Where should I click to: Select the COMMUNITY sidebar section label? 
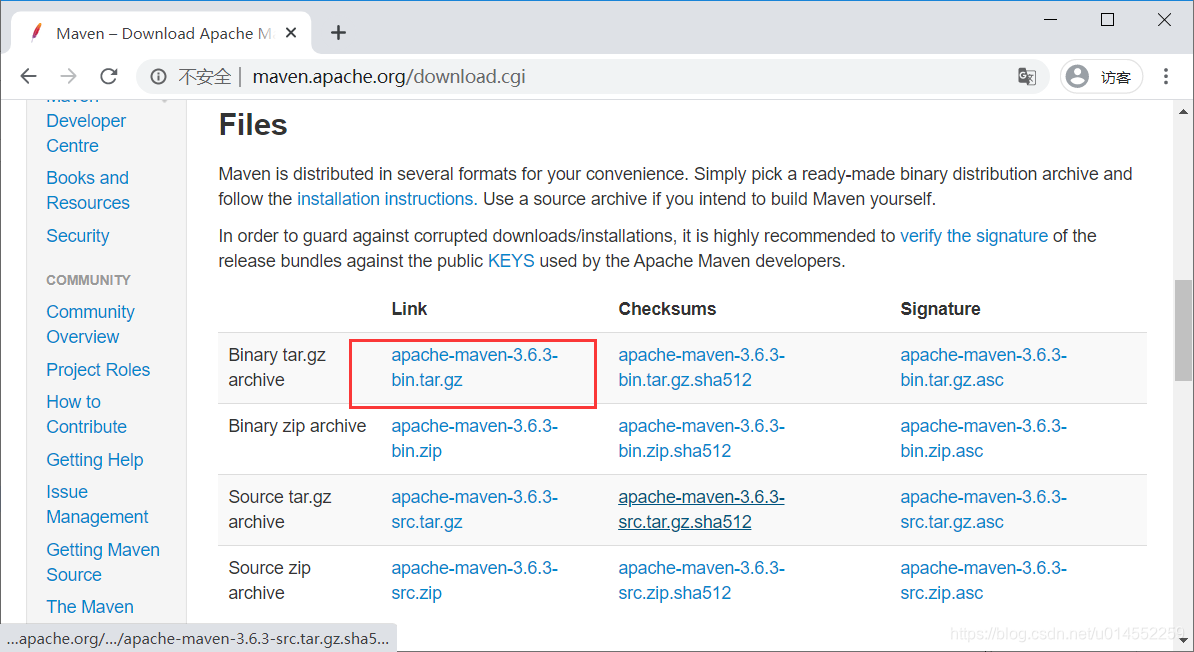pyautogui.click(x=88, y=280)
